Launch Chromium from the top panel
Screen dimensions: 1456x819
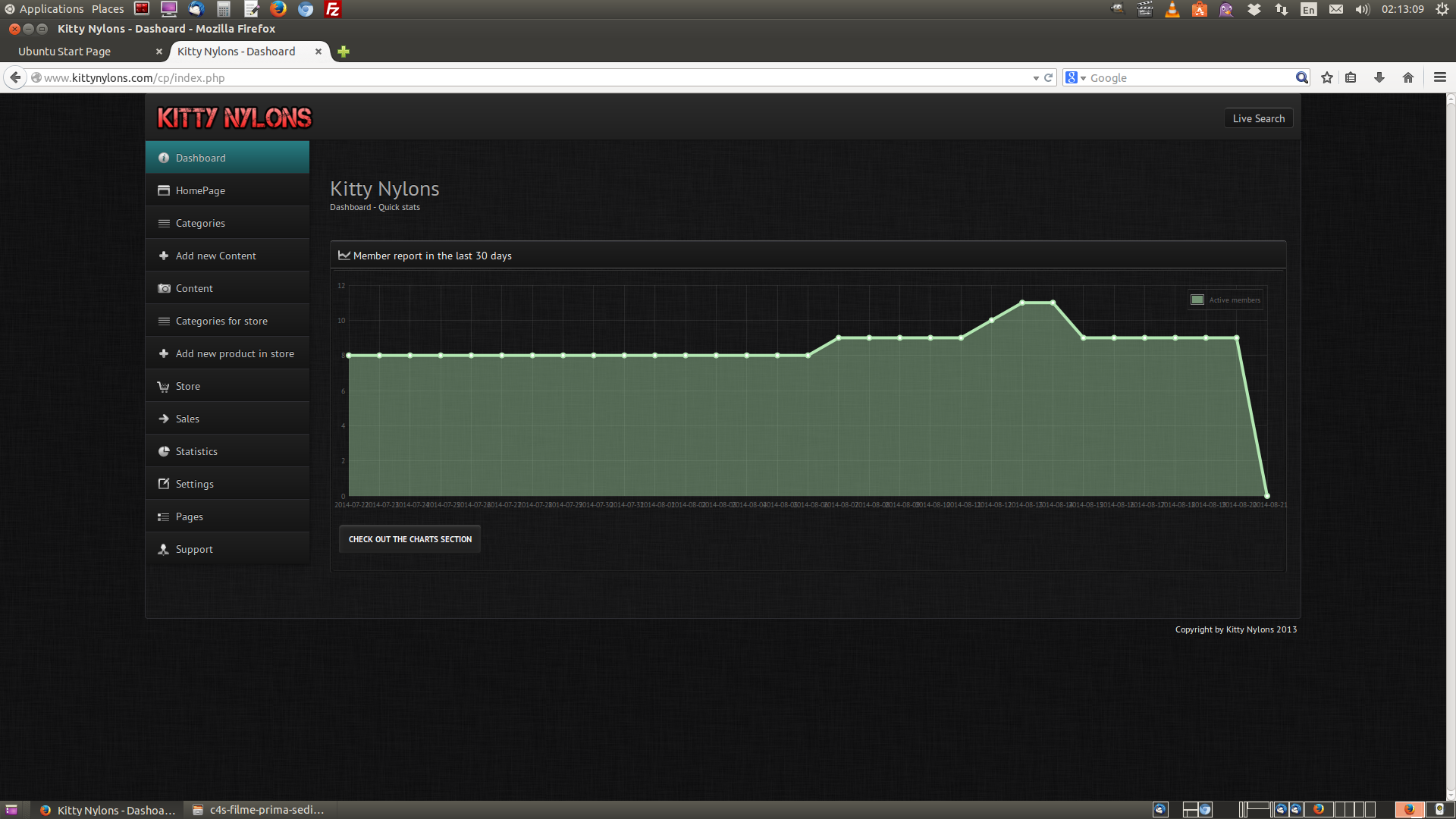(x=305, y=9)
